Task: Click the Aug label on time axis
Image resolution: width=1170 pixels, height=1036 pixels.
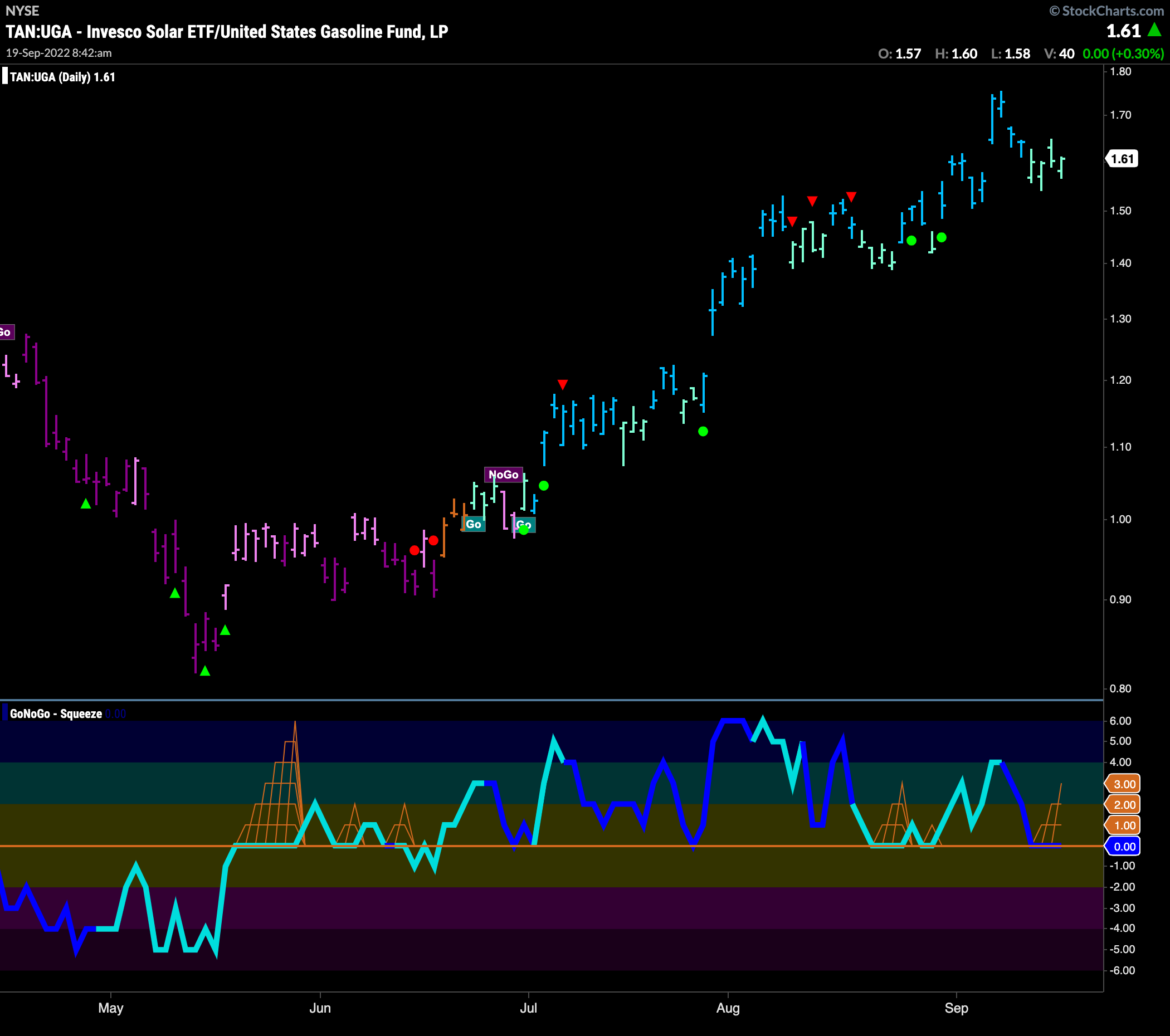Action: point(728,1008)
